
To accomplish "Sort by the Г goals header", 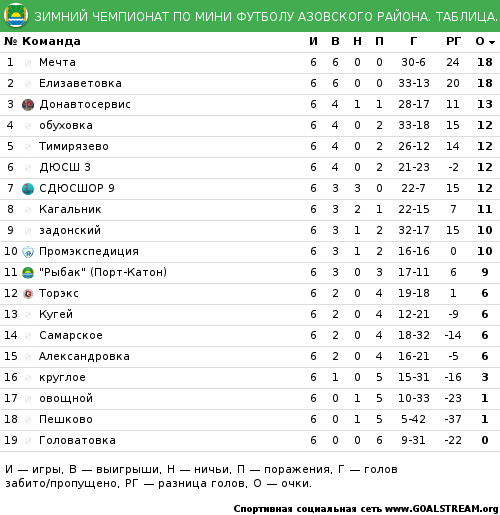I will tap(413, 41).
